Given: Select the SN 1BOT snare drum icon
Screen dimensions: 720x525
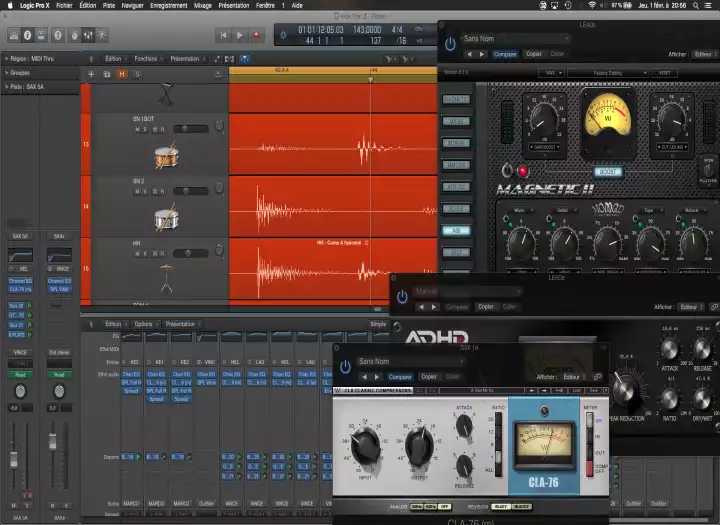Looking at the screenshot, I should click(166, 155).
